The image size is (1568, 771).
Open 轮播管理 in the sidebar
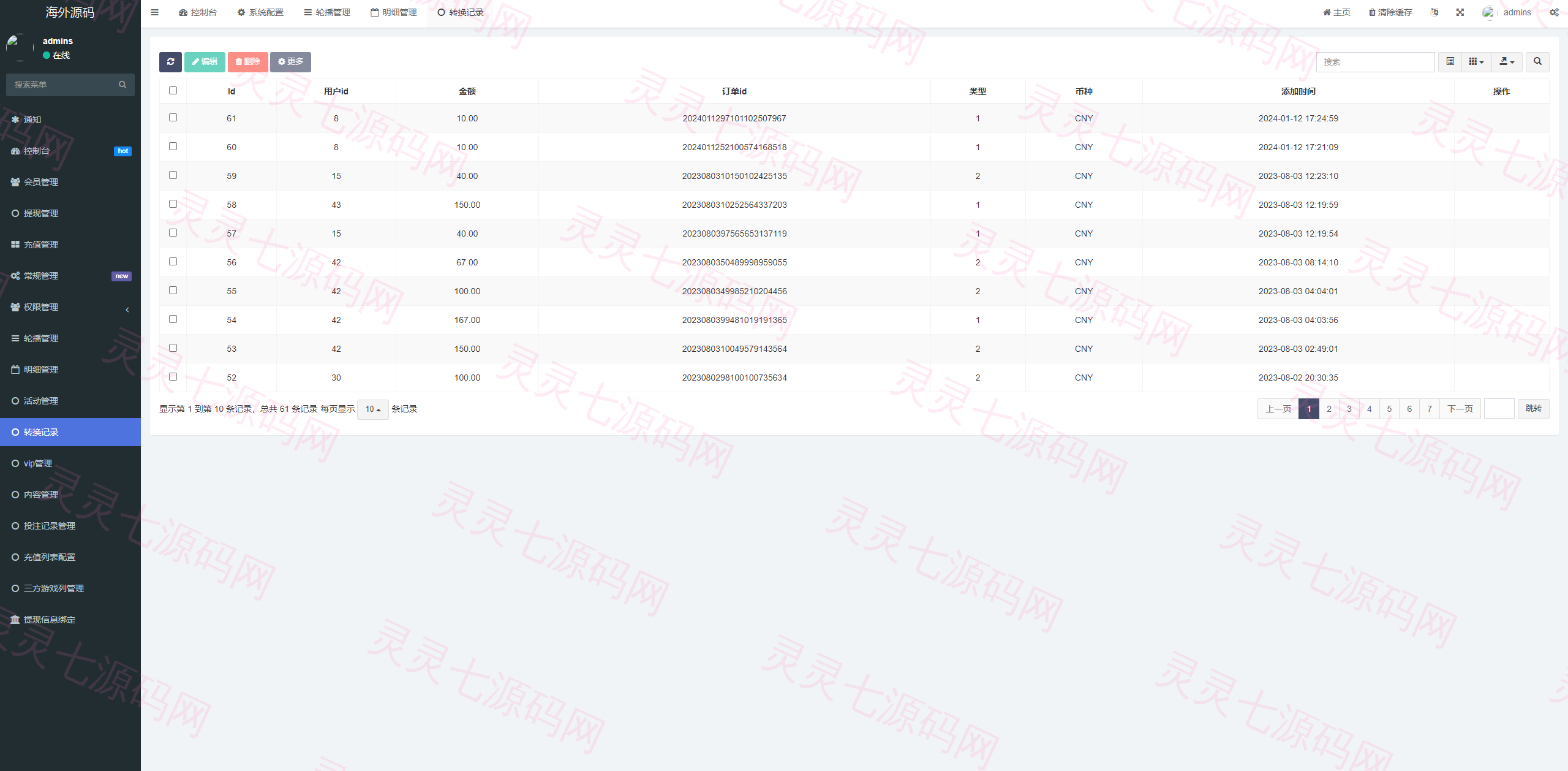pos(70,338)
